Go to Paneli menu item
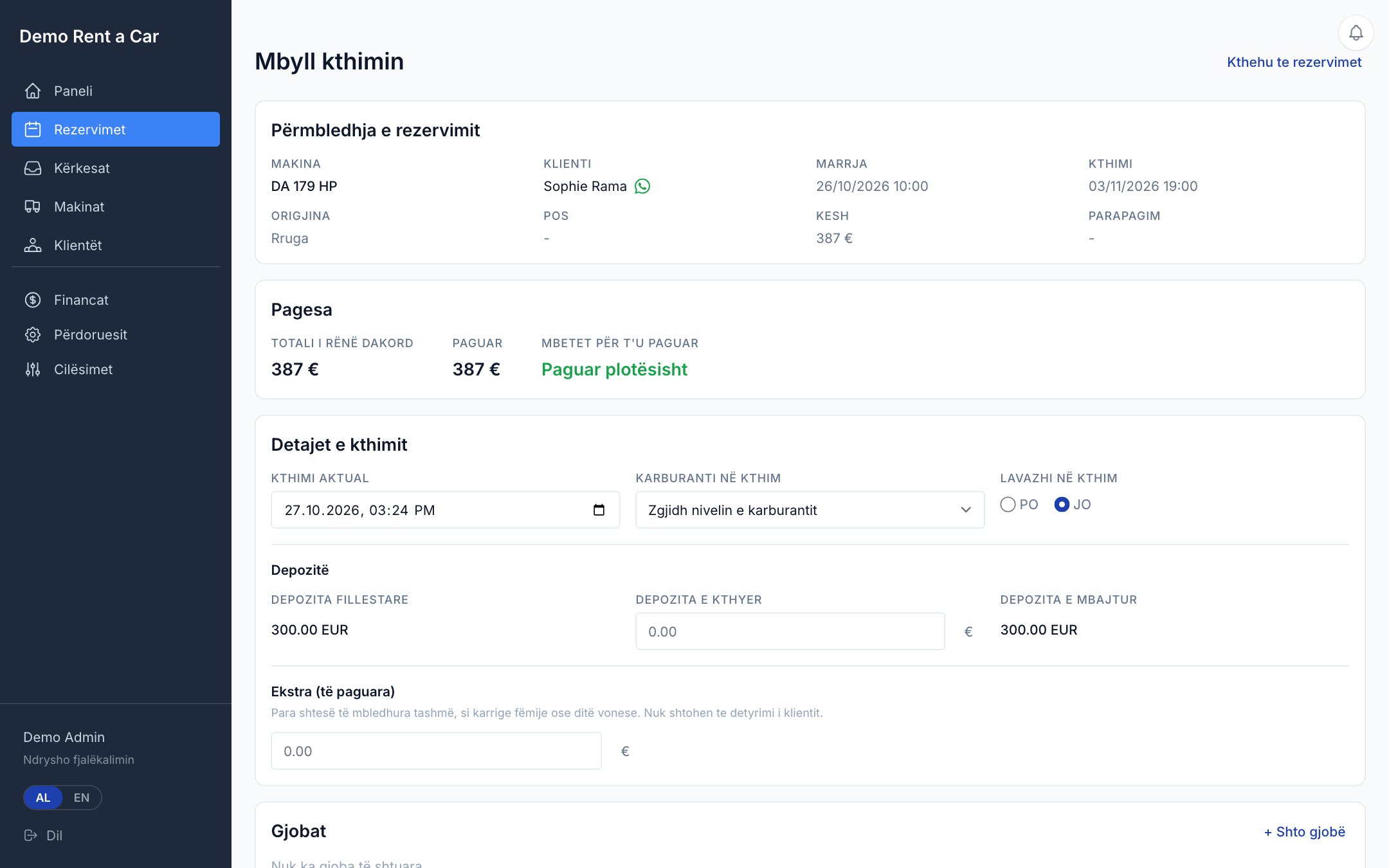This screenshot has height=868, width=1389. pyautogui.click(x=116, y=91)
